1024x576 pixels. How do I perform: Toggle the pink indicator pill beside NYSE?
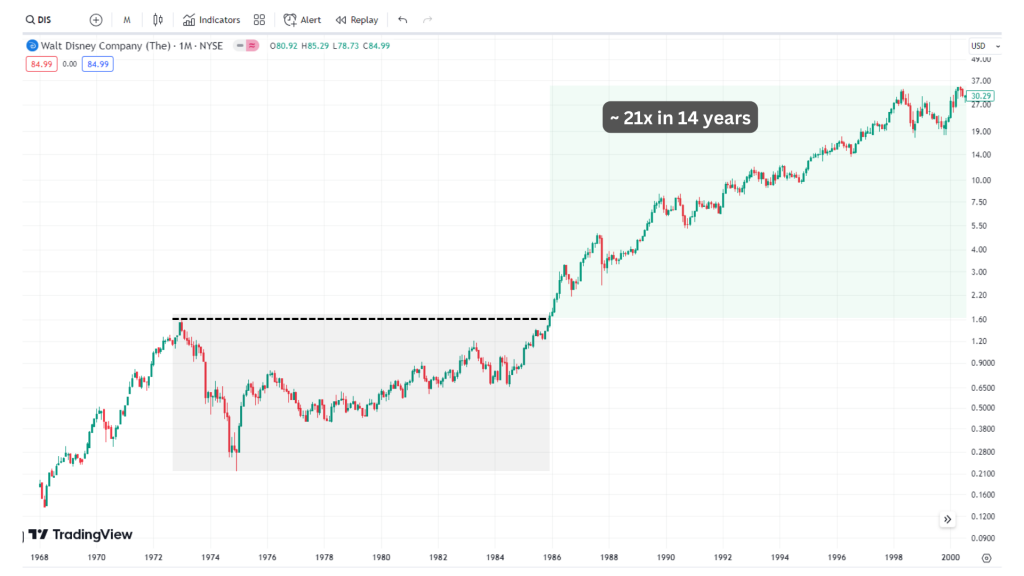tap(252, 46)
